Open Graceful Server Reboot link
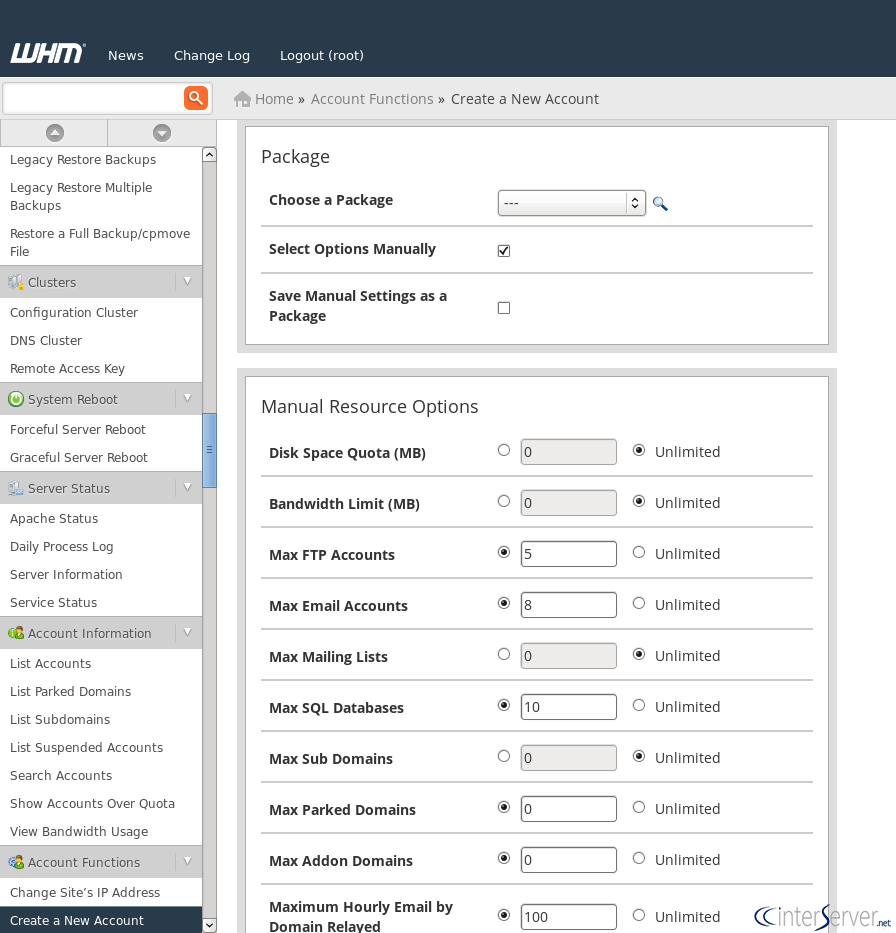Image resolution: width=896 pixels, height=933 pixels. point(79,458)
